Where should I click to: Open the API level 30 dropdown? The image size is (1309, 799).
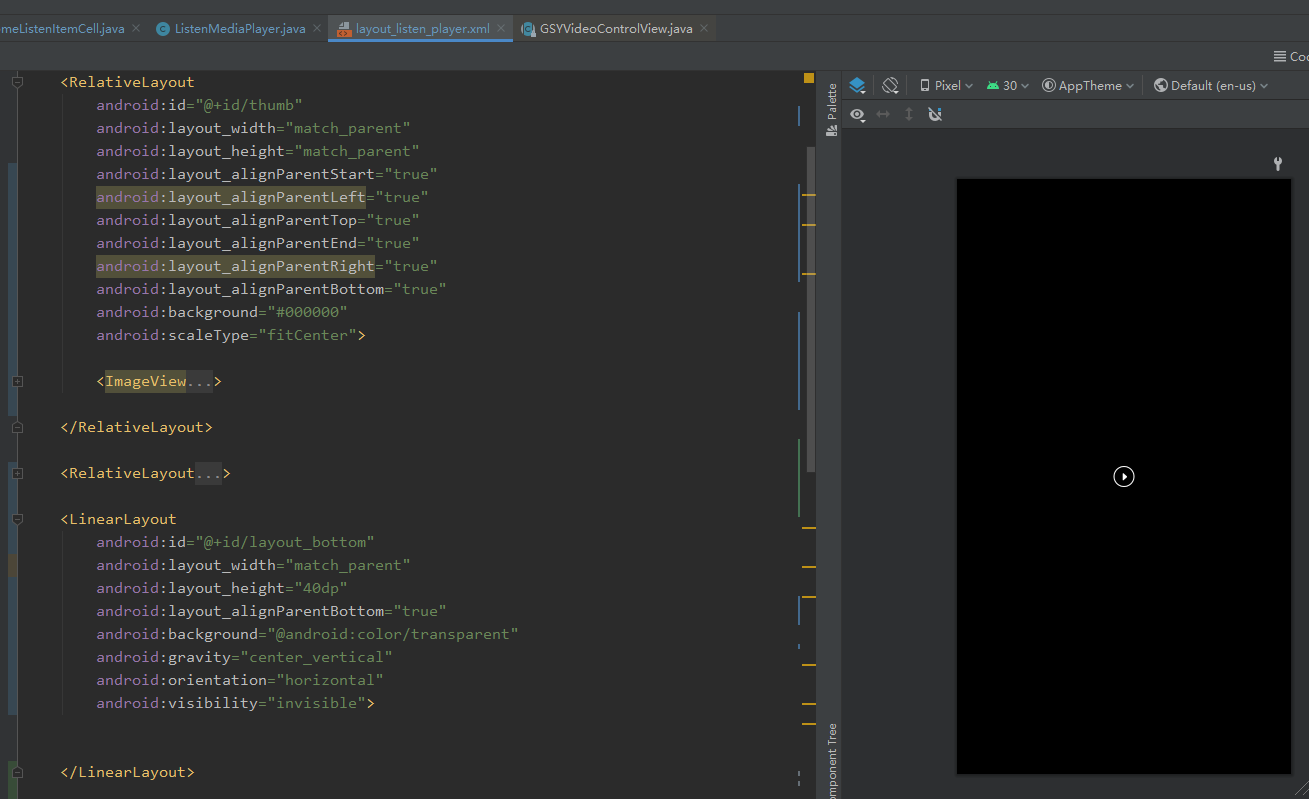tap(1007, 86)
